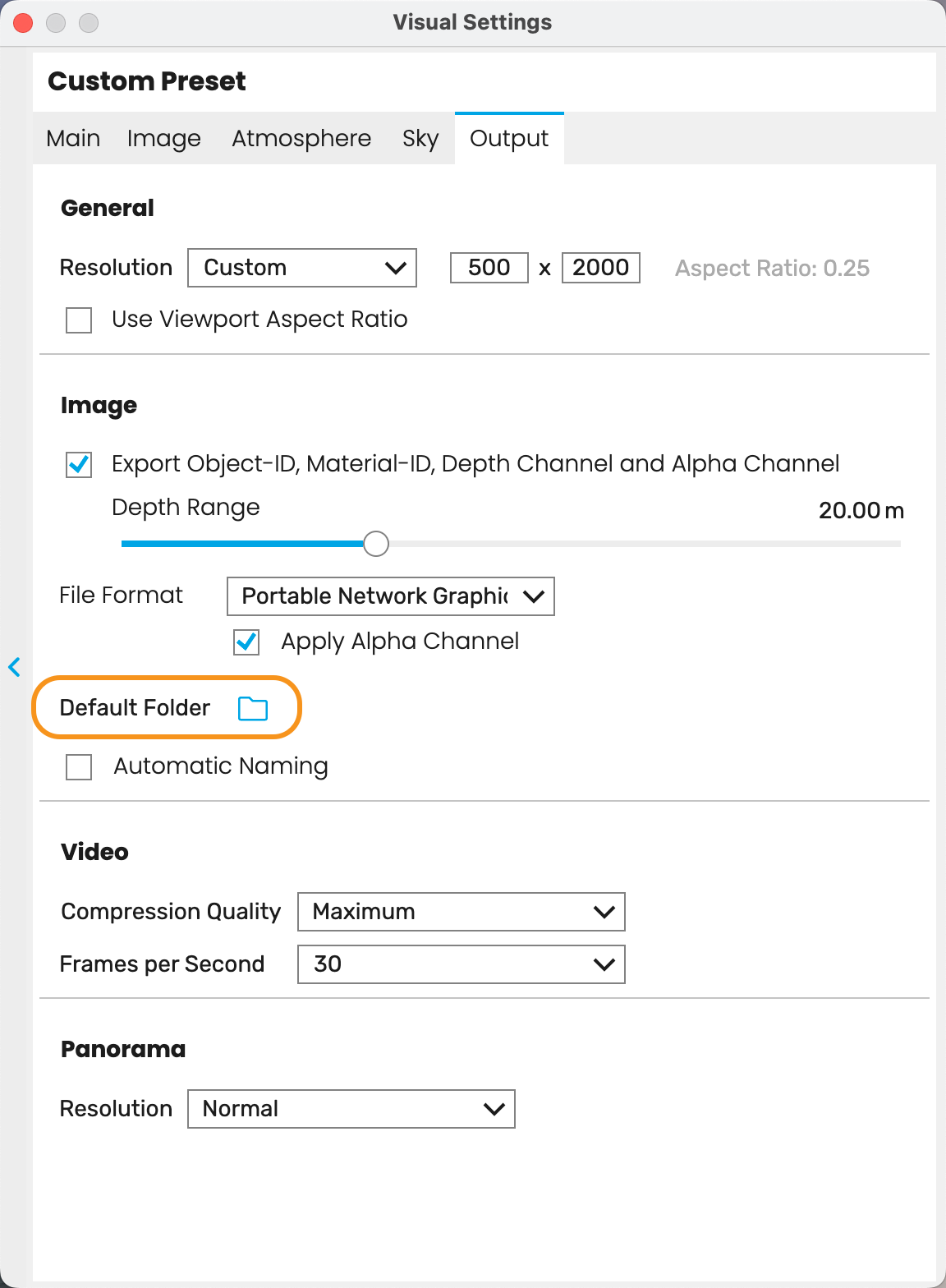Select the Output tab
The image size is (946, 1288).
[x=509, y=138]
